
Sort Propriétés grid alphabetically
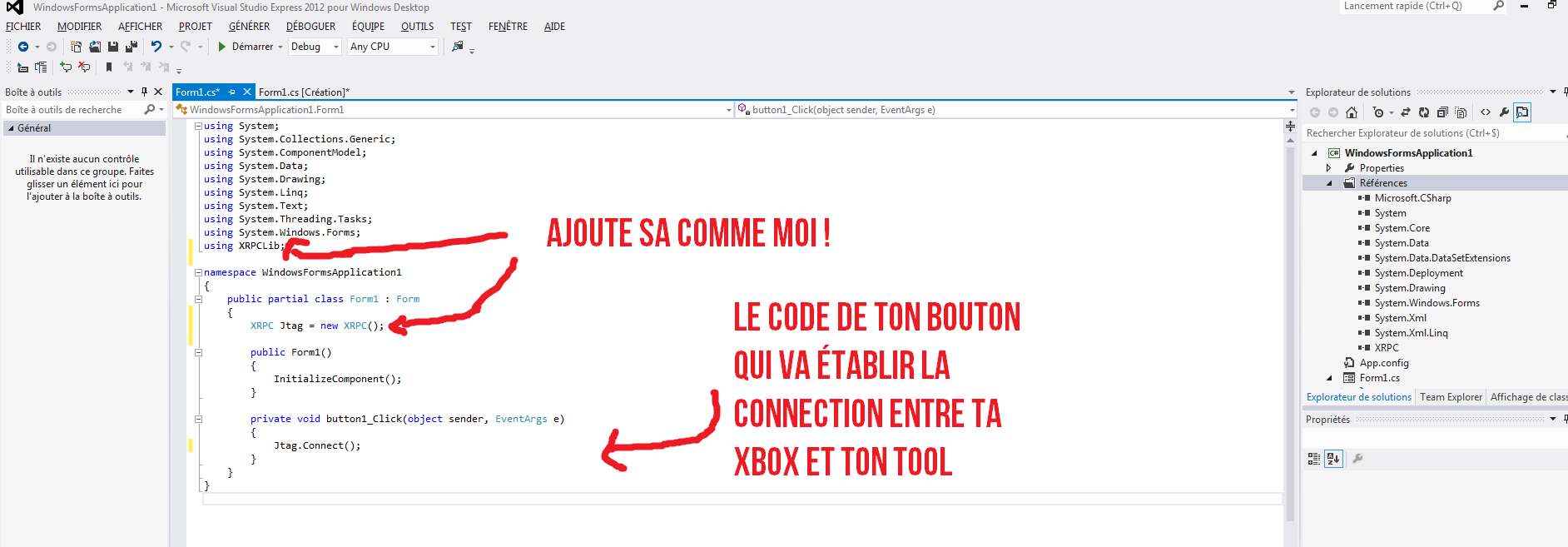[1333, 459]
